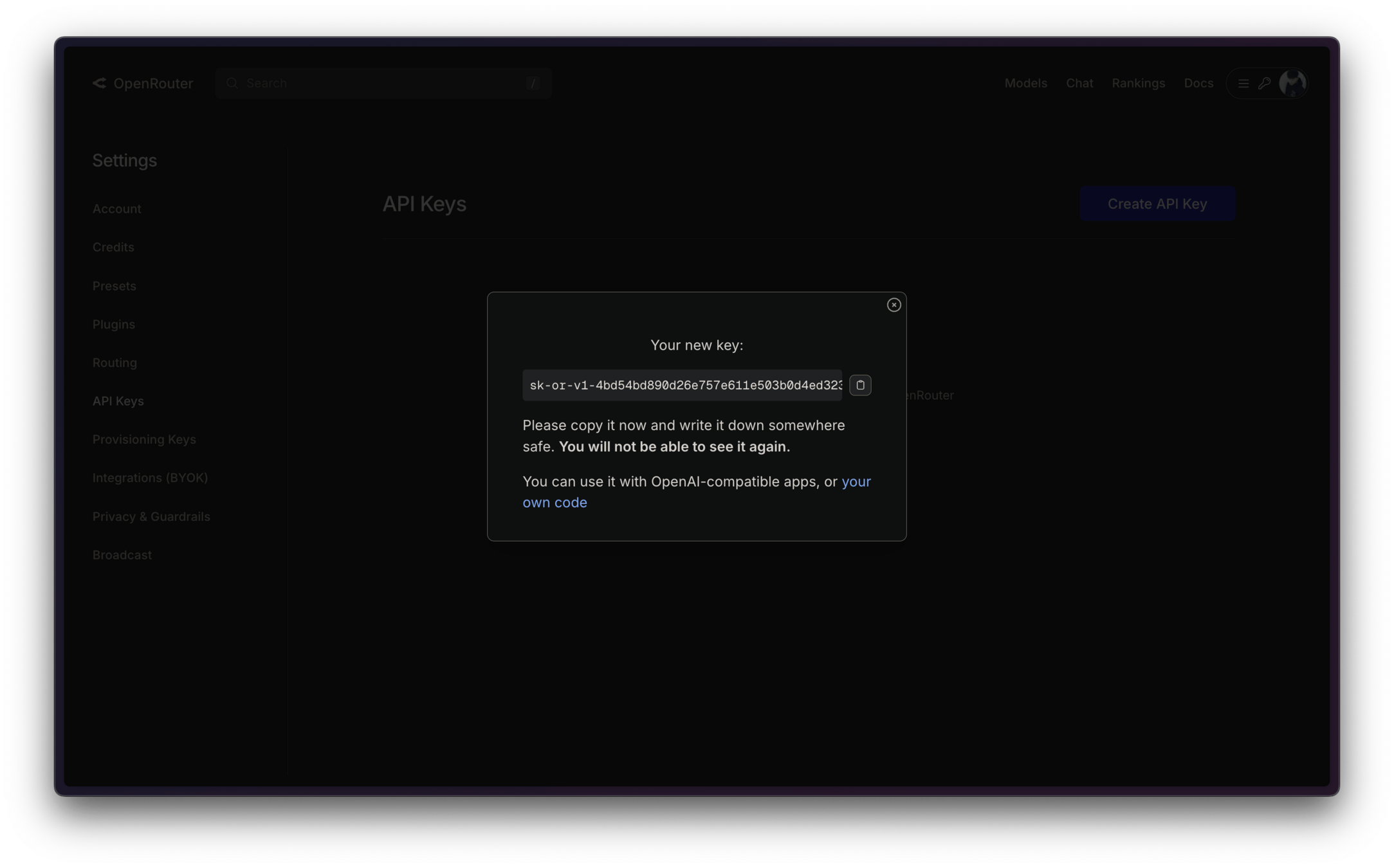The height and width of the screenshot is (868, 1394).
Task: Select Privacy & Guardrails settings
Action: click(151, 516)
